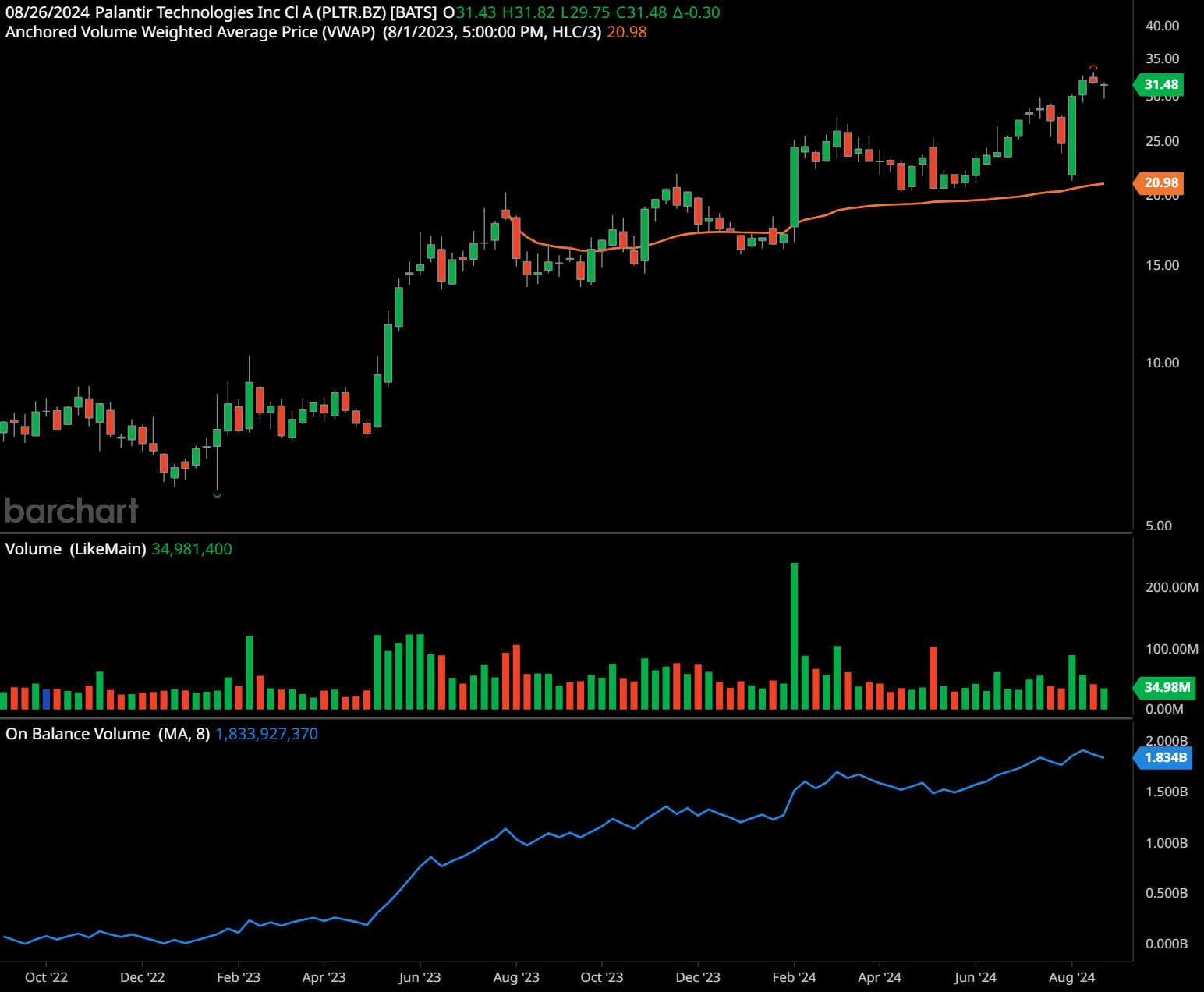The height and width of the screenshot is (992, 1204).
Task: Click the Feb '23 date label
Action: click(x=239, y=977)
